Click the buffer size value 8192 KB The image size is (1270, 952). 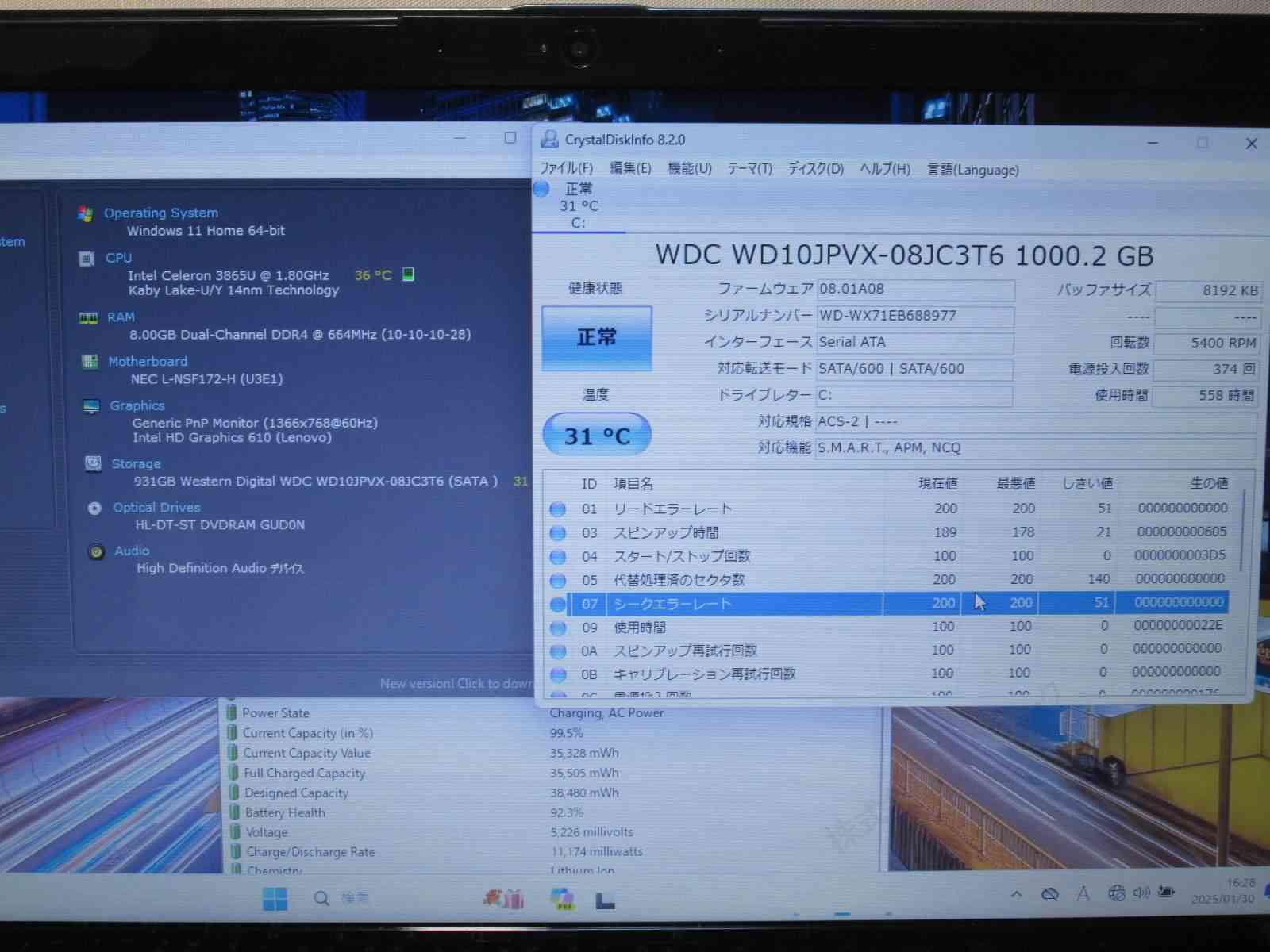[x=1207, y=290]
